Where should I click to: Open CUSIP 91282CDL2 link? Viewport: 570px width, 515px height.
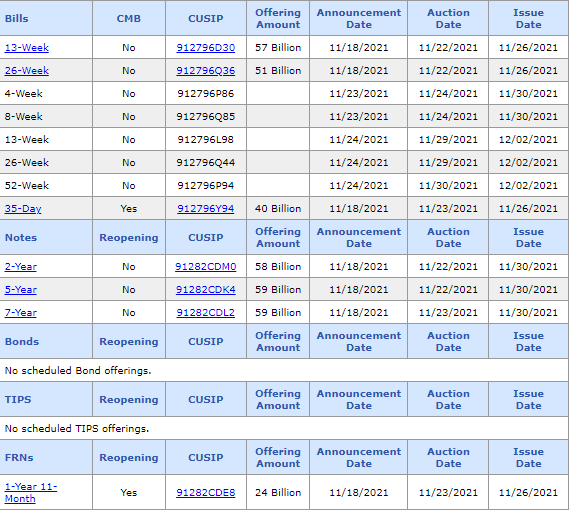(x=206, y=313)
